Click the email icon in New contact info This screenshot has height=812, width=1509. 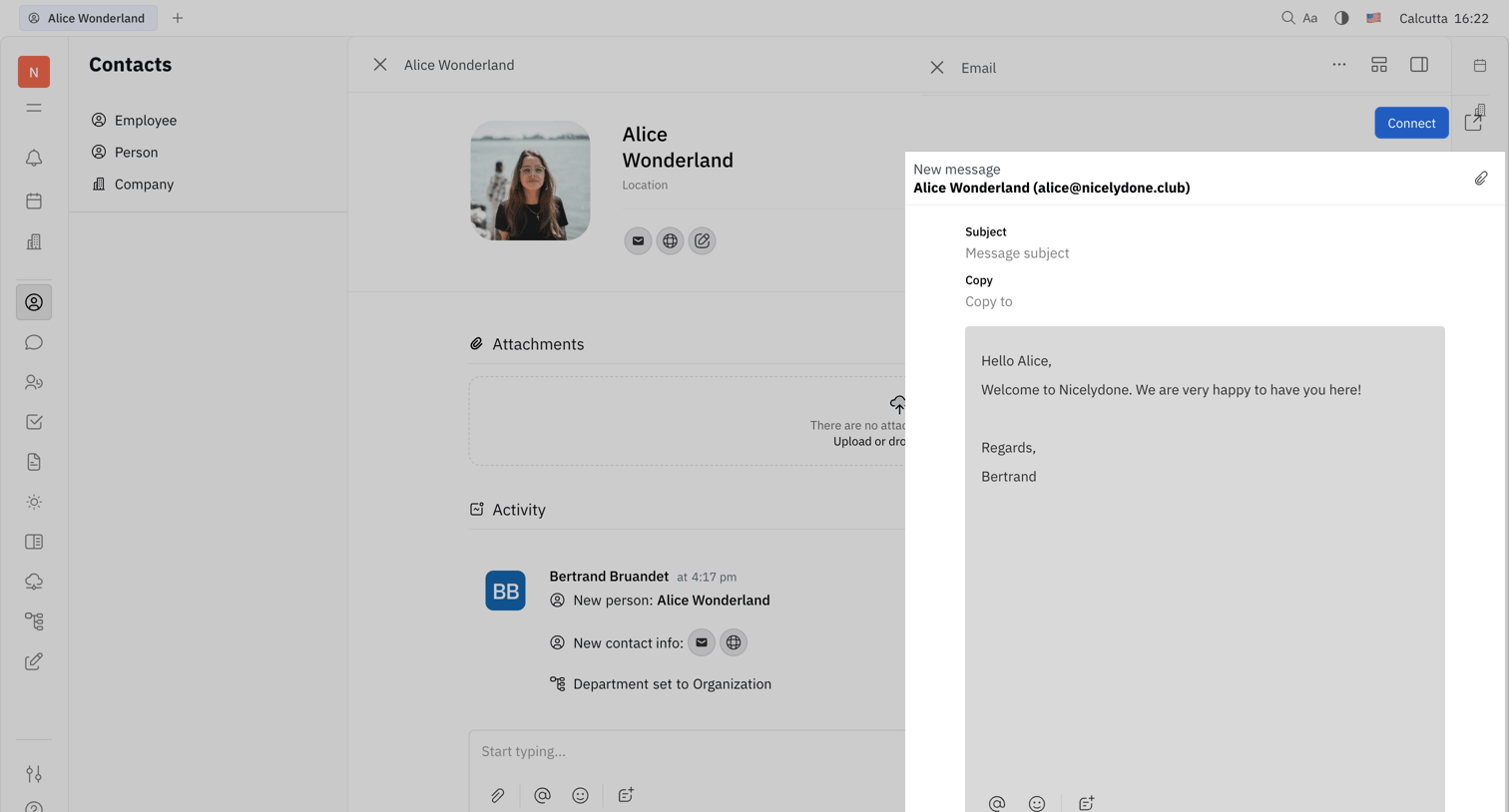click(702, 642)
